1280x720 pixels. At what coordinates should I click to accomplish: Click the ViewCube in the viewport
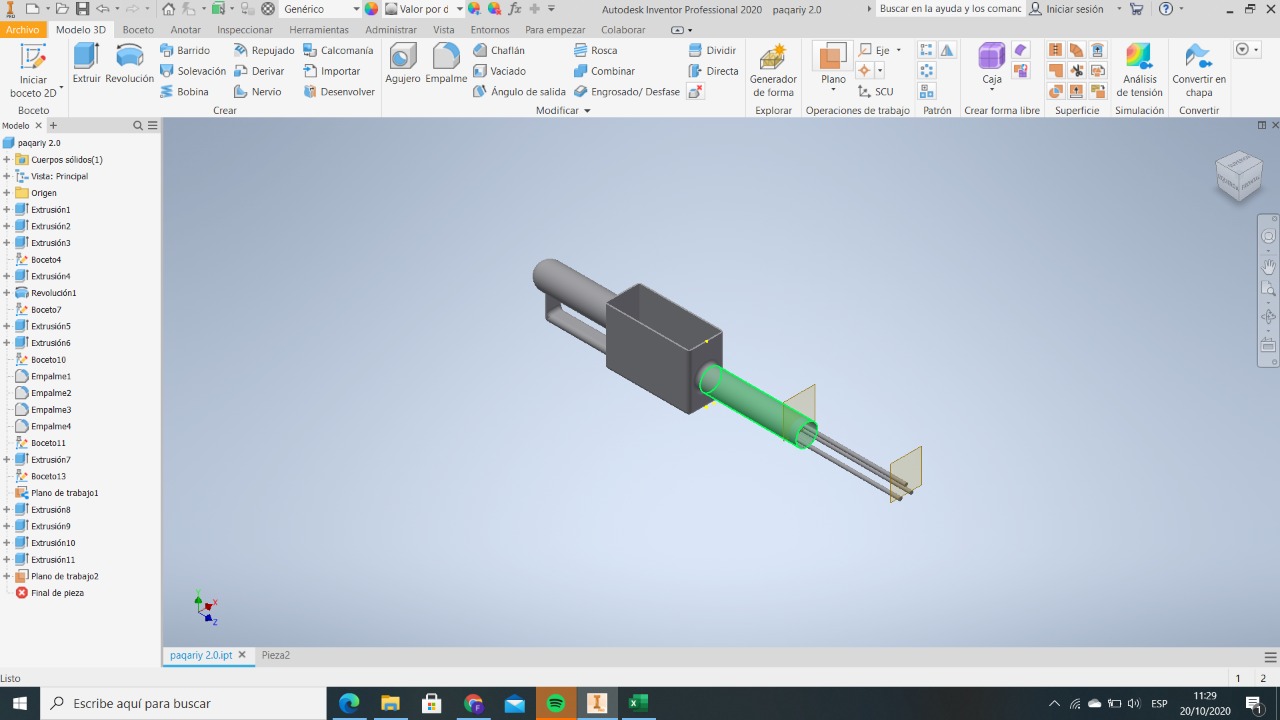(1238, 176)
